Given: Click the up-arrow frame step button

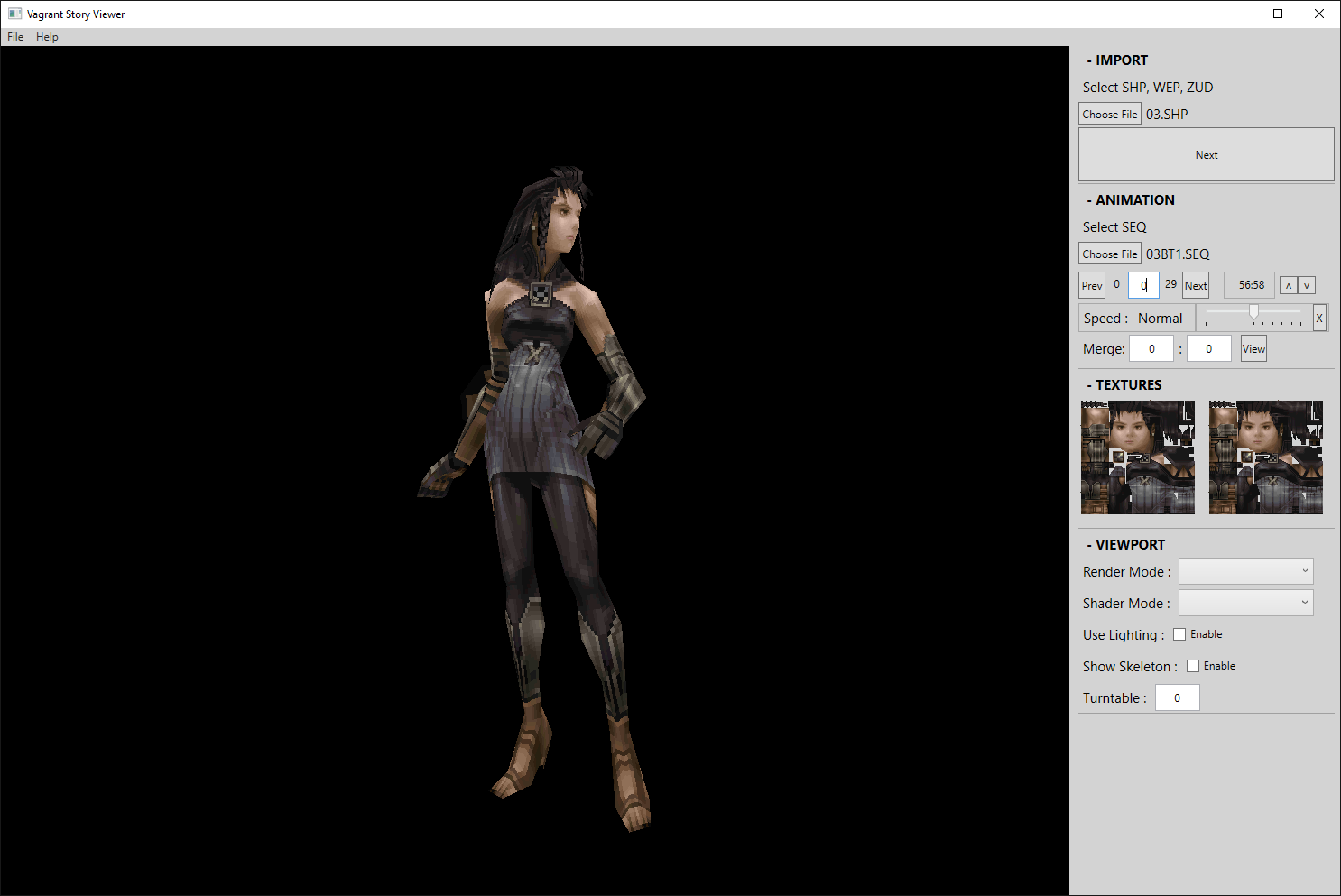Looking at the screenshot, I should tap(1289, 285).
